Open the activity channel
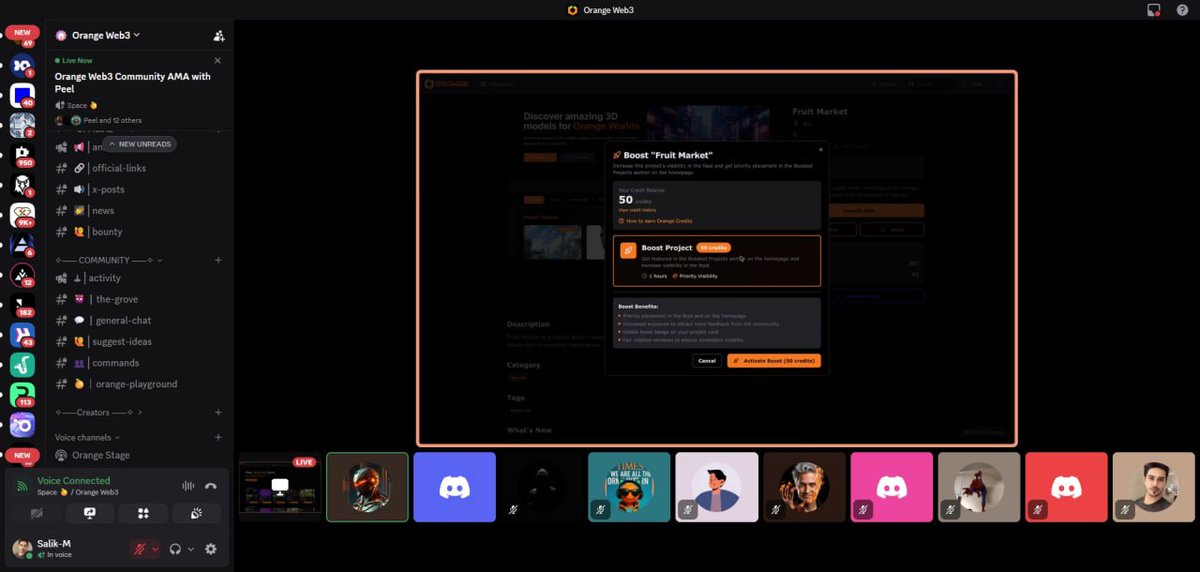The image size is (1200, 572). click(x=139, y=278)
